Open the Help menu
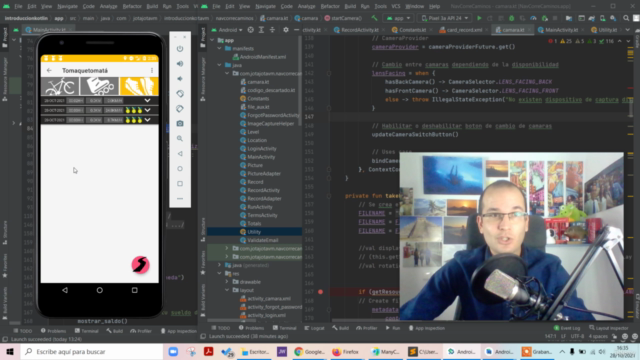This screenshot has width=640, height=360. point(435,7)
